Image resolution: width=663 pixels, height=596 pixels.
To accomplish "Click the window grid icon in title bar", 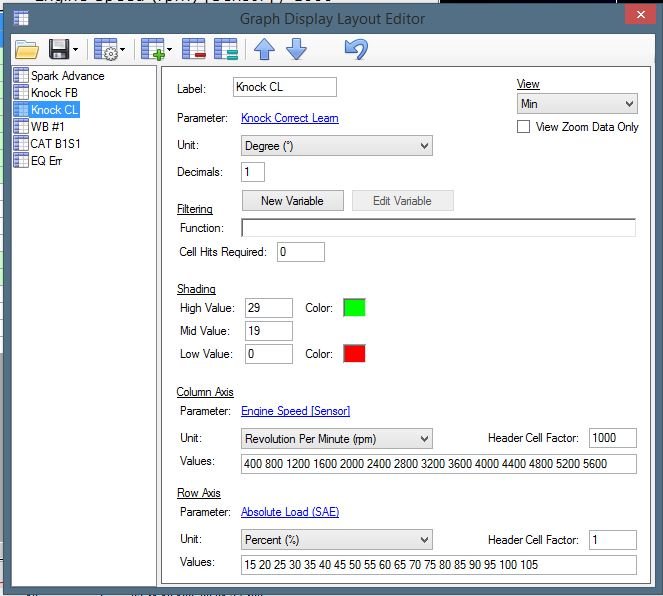I will 21,18.
